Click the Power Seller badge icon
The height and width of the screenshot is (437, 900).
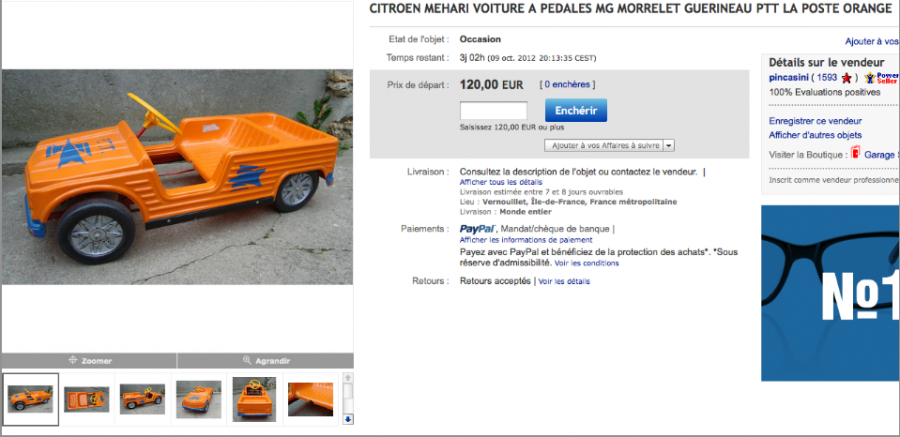(881, 78)
